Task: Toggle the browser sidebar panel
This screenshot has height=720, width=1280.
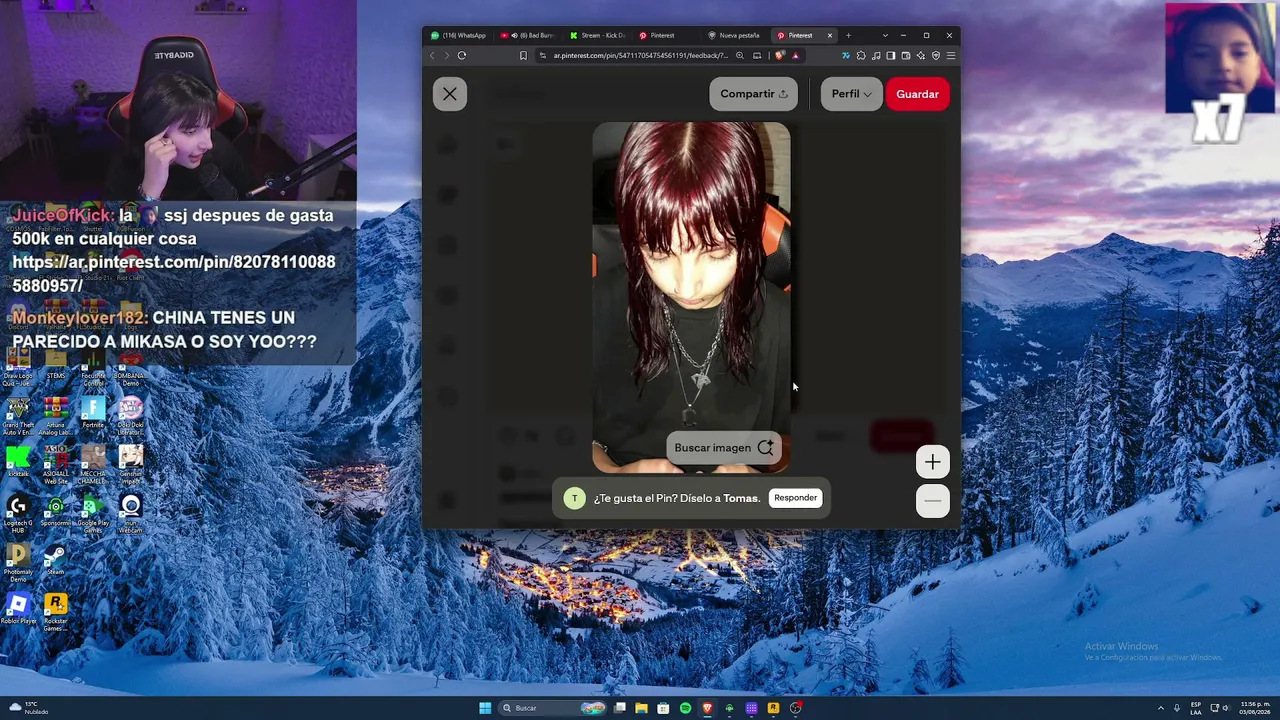Action: [890, 56]
